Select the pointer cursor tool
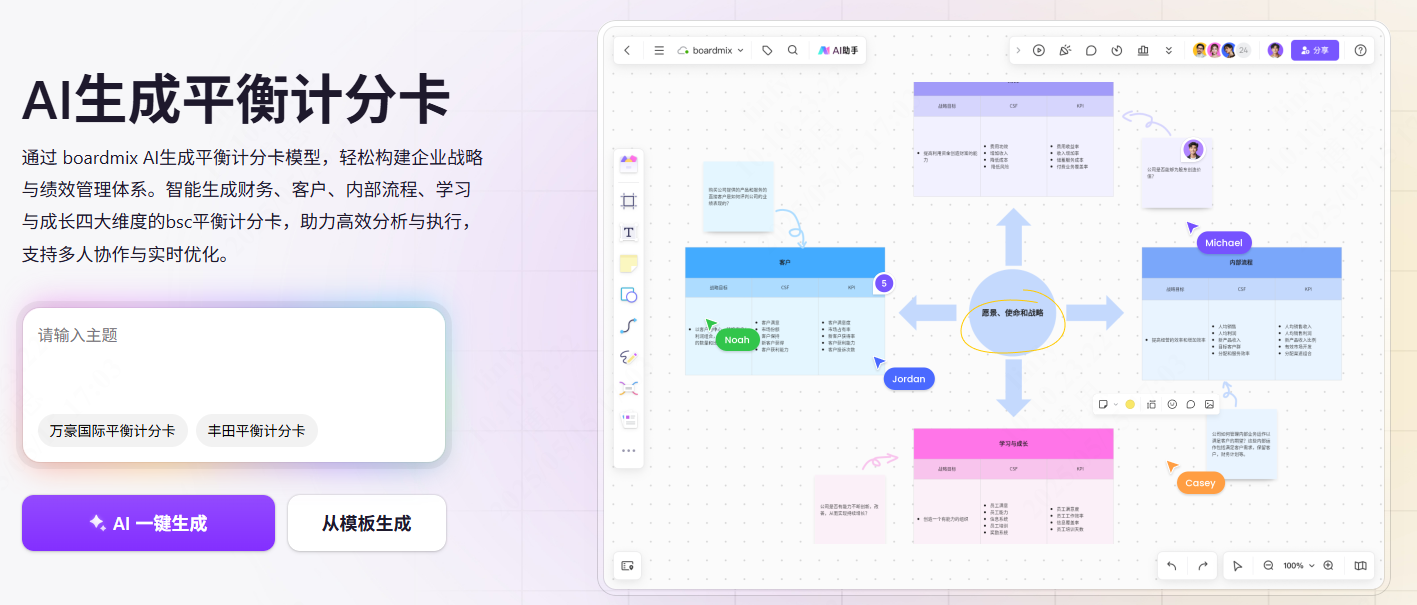1417x605 pixels. 1238,566
